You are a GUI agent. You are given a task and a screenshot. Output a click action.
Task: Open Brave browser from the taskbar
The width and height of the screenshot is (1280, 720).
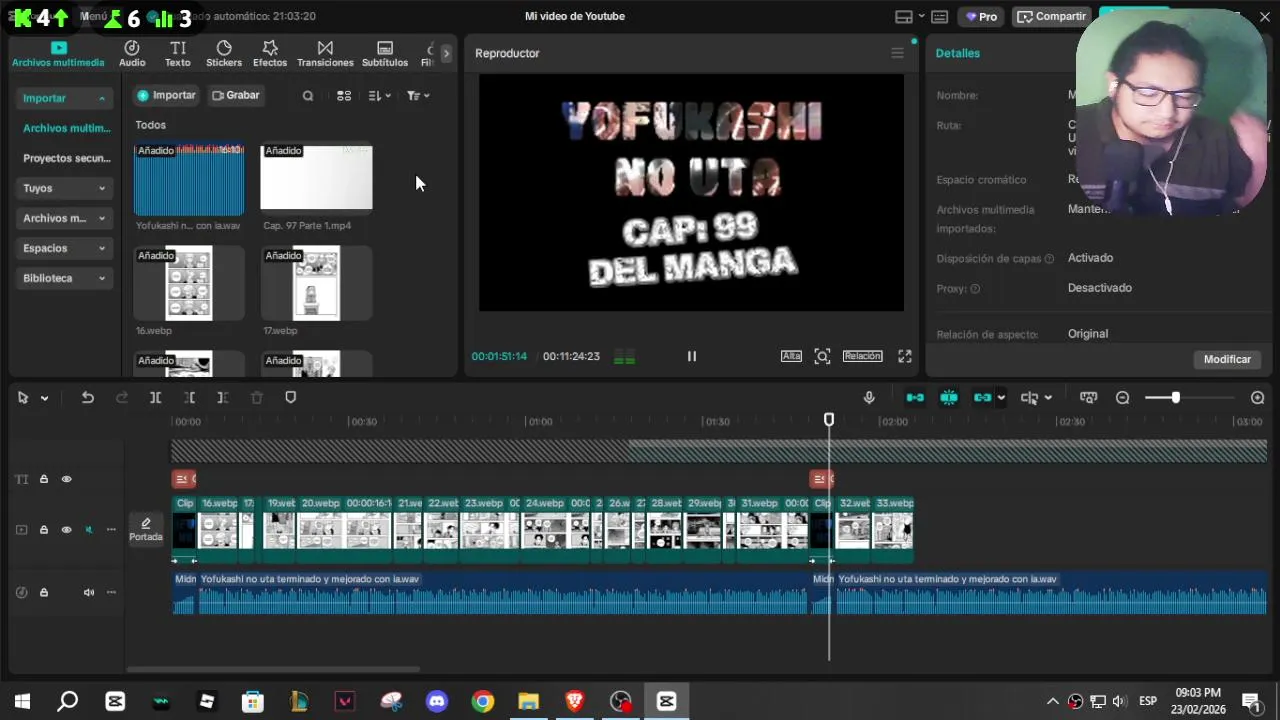[575, 701]
